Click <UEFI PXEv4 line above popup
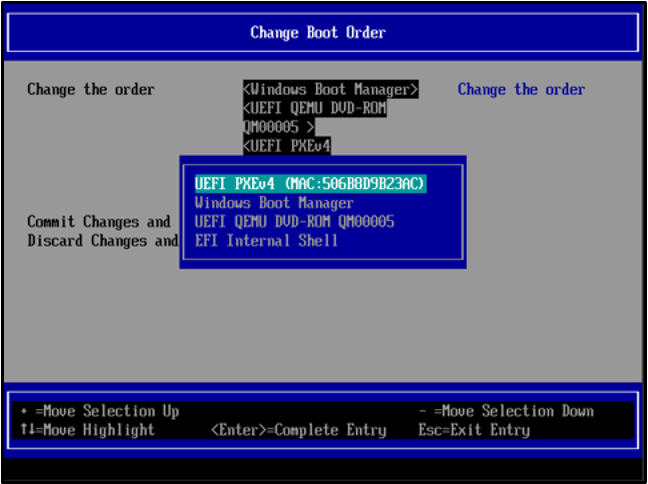This screenshot has height=484, width=648. point(287,146)
